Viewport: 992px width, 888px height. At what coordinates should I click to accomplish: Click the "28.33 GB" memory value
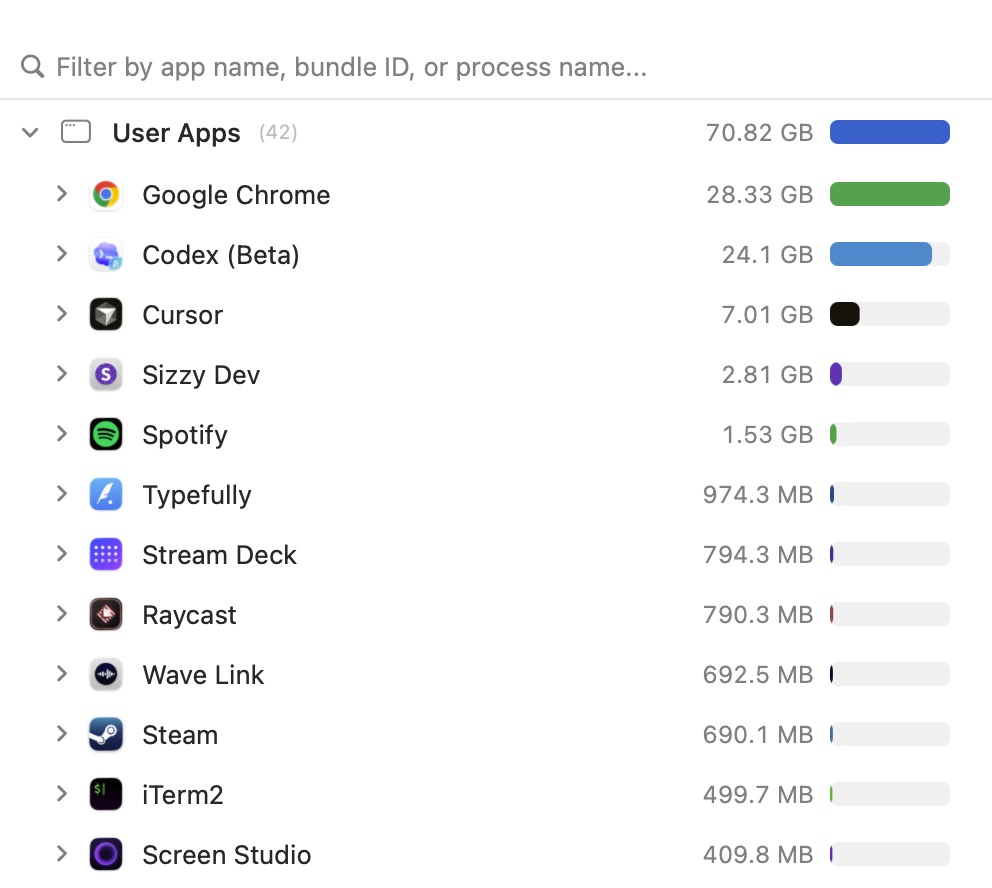coord(760,195)
